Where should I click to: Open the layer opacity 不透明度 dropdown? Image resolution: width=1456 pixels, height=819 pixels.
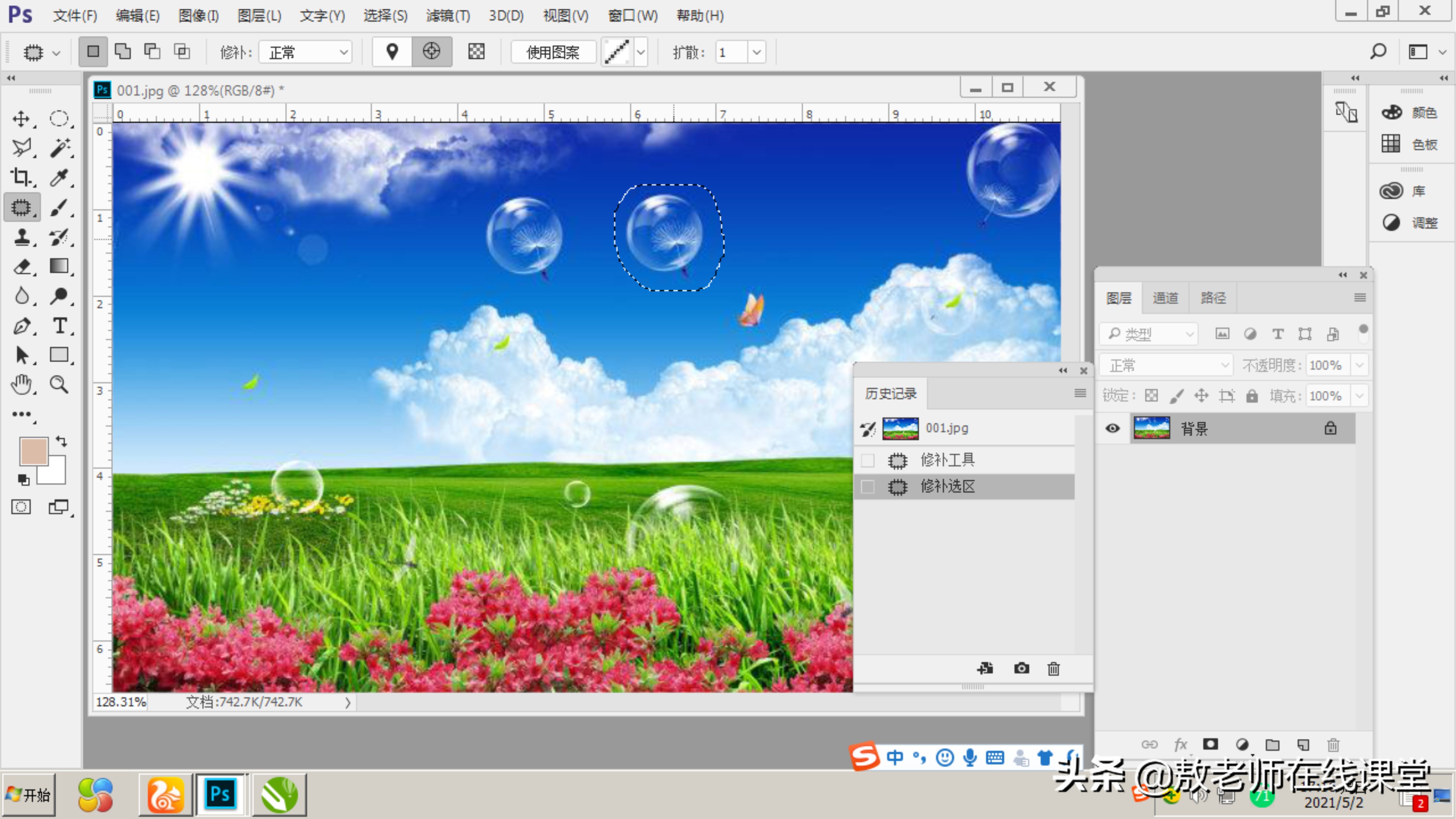[x=1359, y=365]
